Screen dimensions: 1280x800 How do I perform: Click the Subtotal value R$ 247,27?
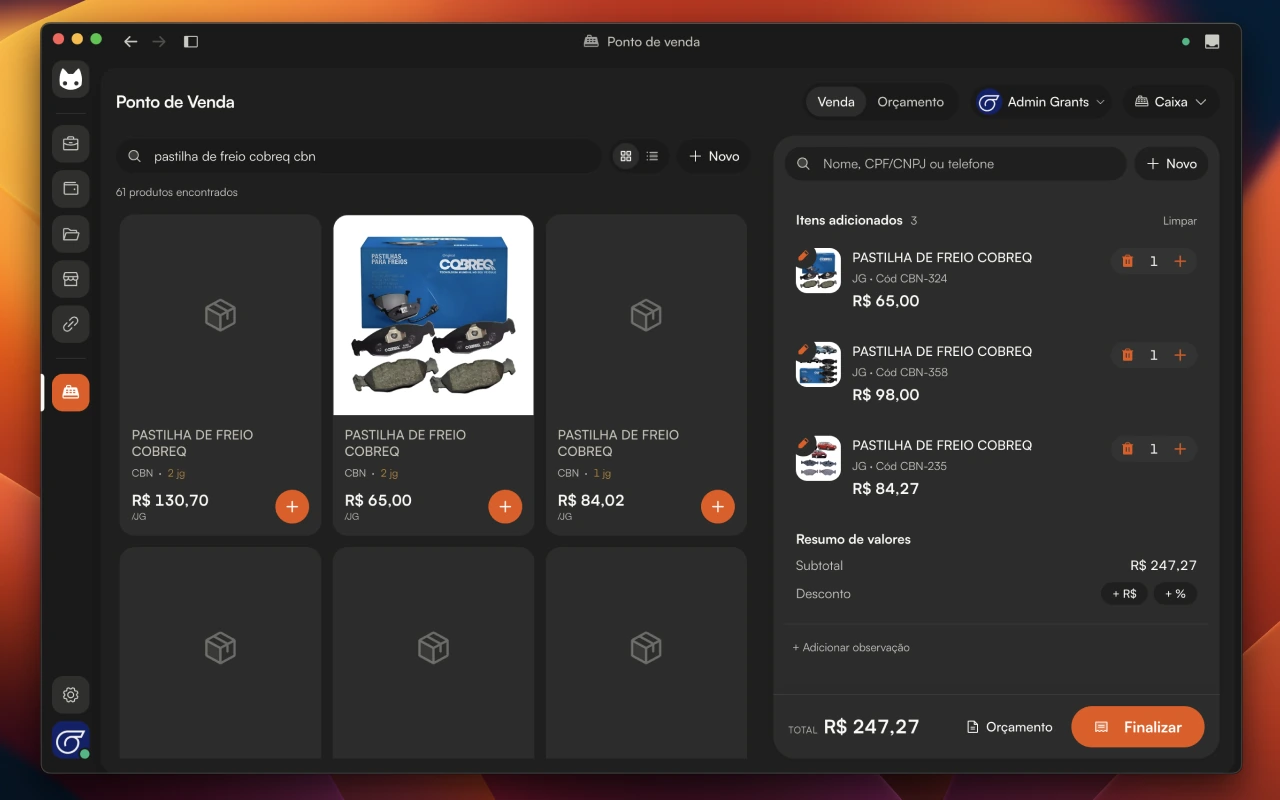(x=1163, y=566)
